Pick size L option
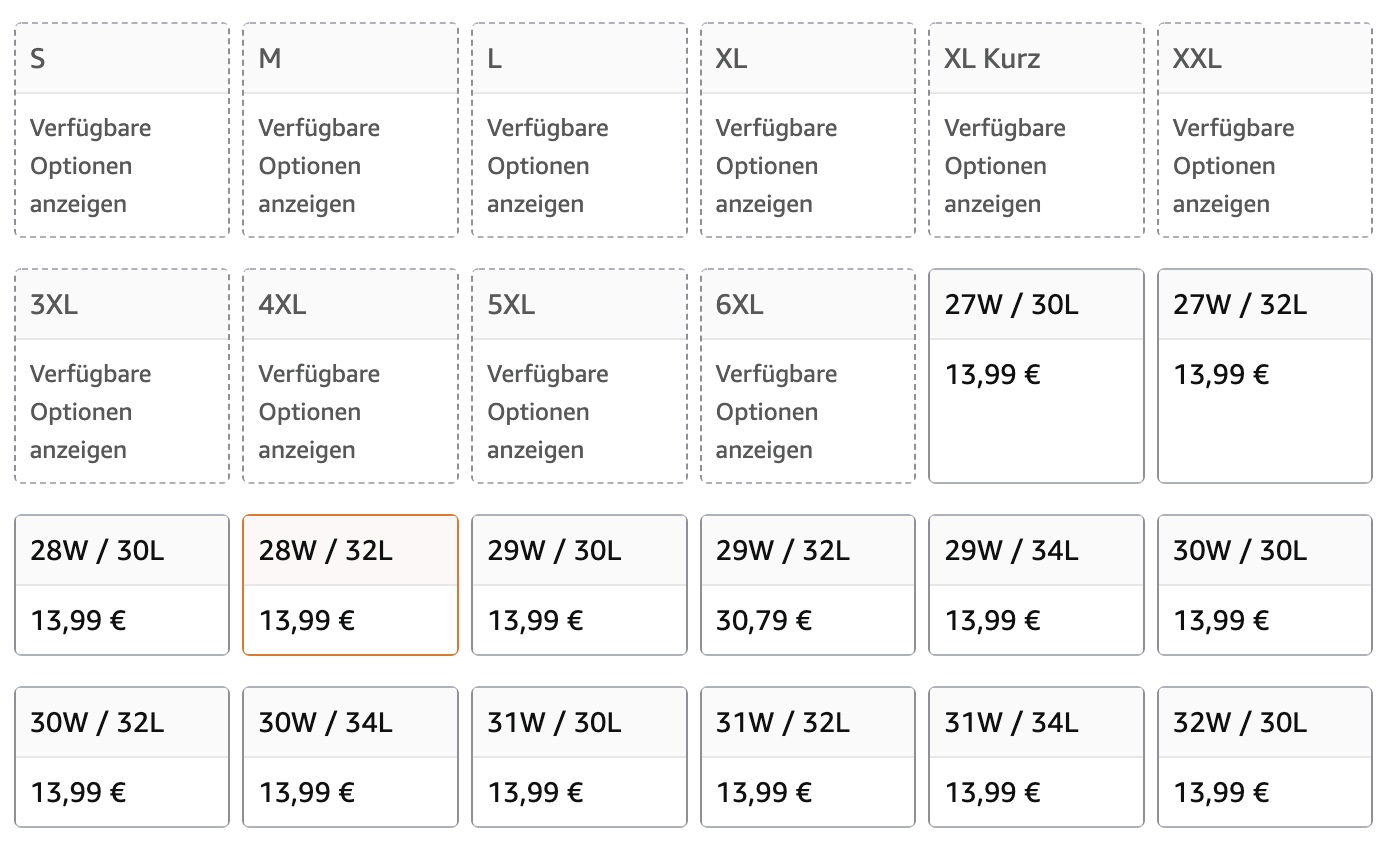 point(579,130)
